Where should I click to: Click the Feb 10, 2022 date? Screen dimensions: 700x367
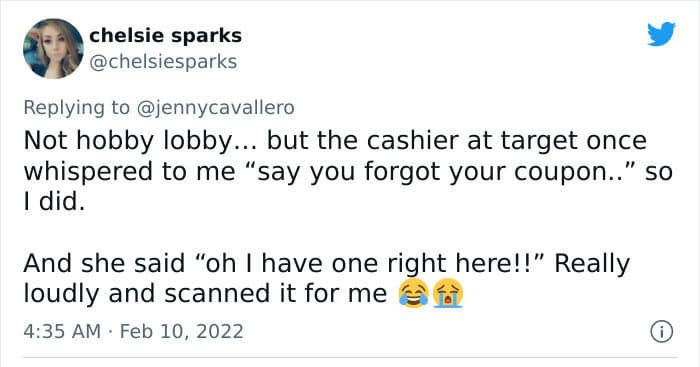[182, 332]
